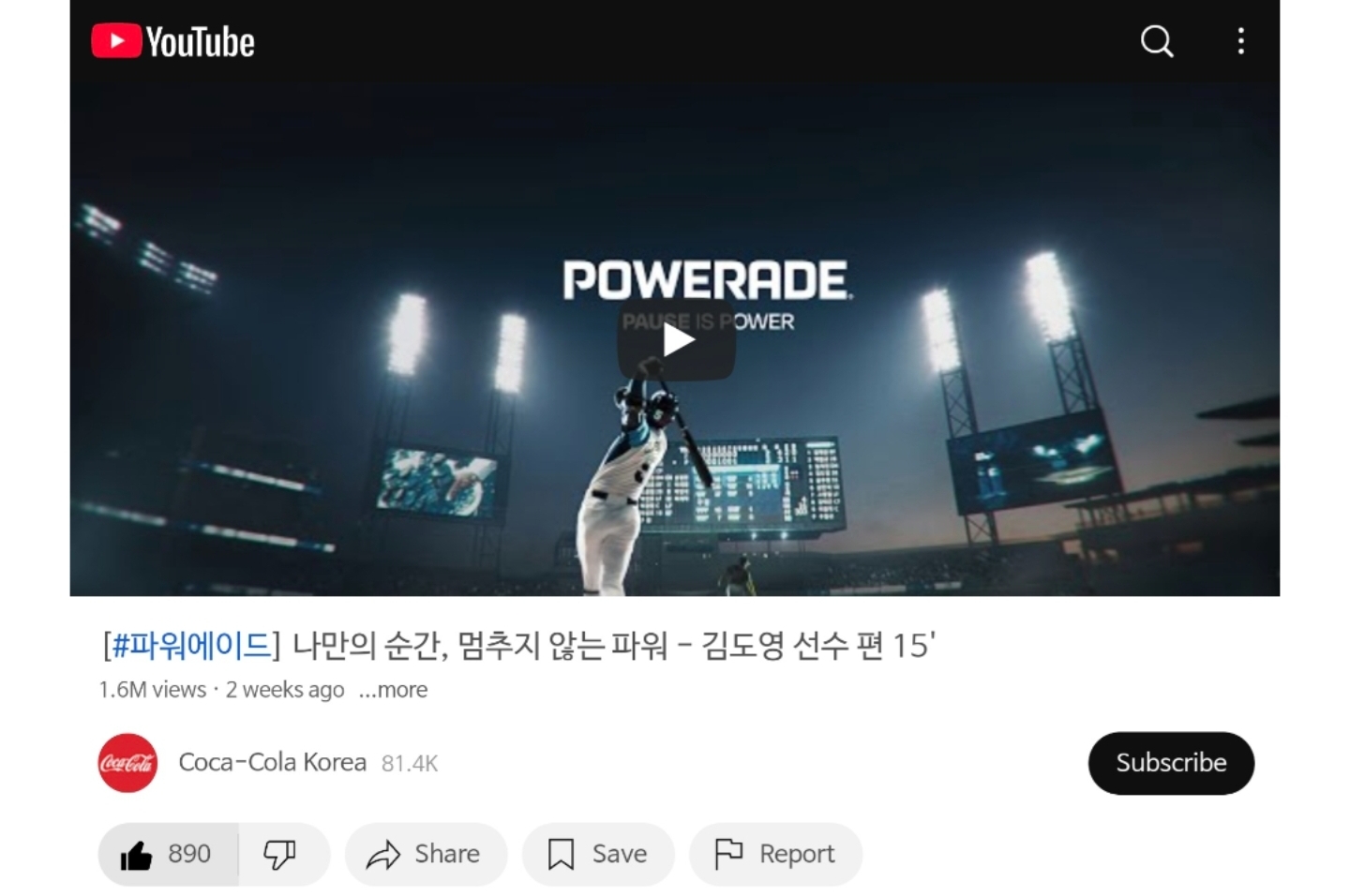Expand the description via ...more

[x=393, y=690]
